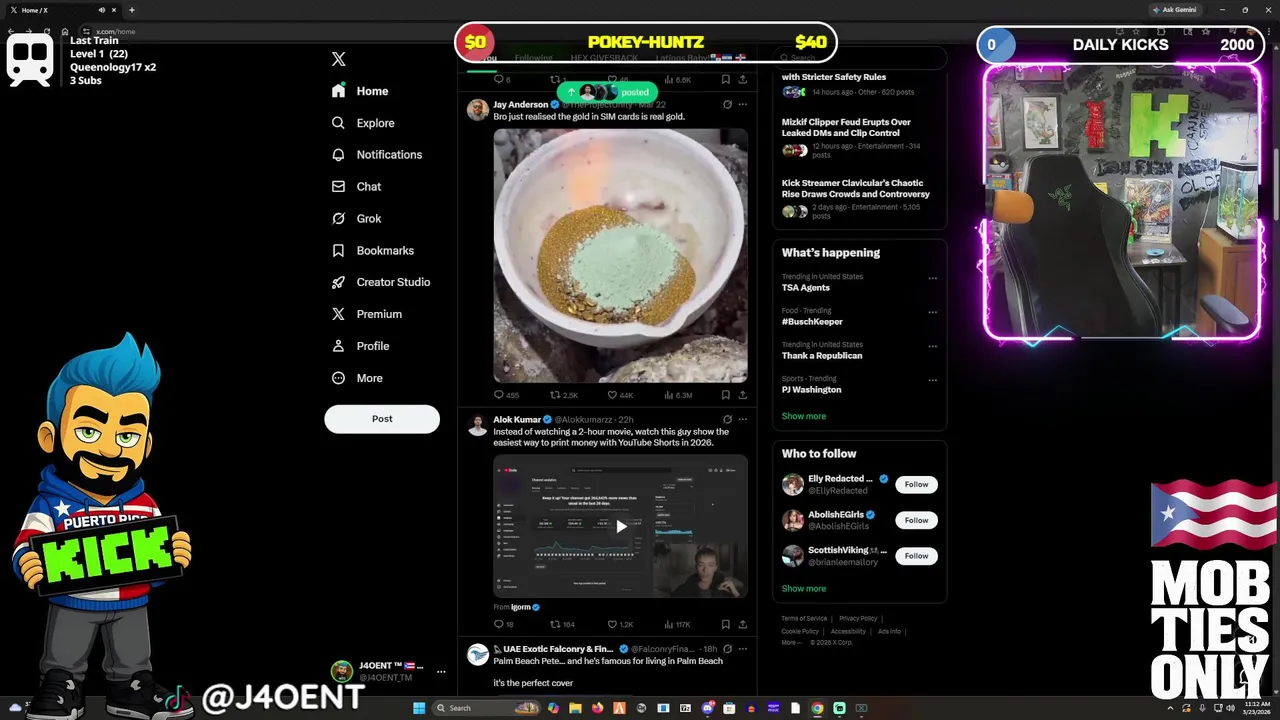The image size is (1280, 720).
Task: Bookmark the Alok Kumar post
Action: (x=727, y=625)
